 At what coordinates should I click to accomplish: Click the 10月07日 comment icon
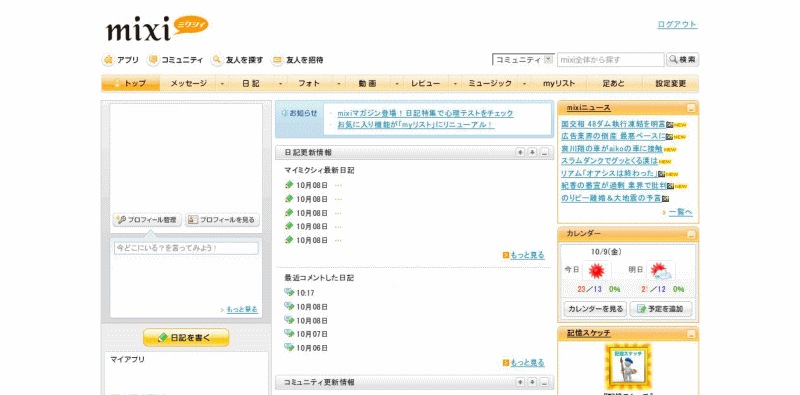pyautogui.click(x=289, y=333)
